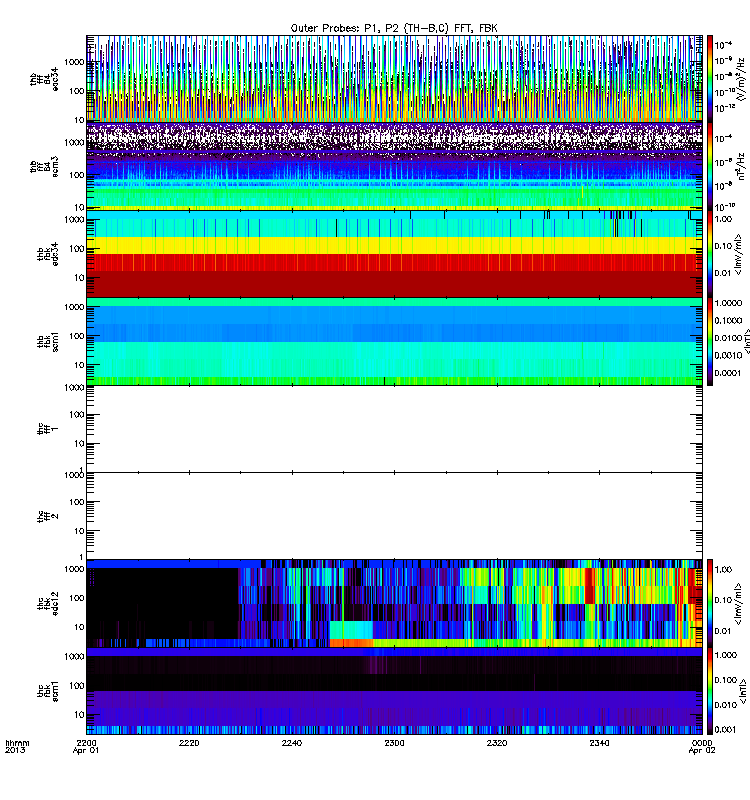
Task: Click inside the empty thc fff 2 panel
Action: point(394,516)
